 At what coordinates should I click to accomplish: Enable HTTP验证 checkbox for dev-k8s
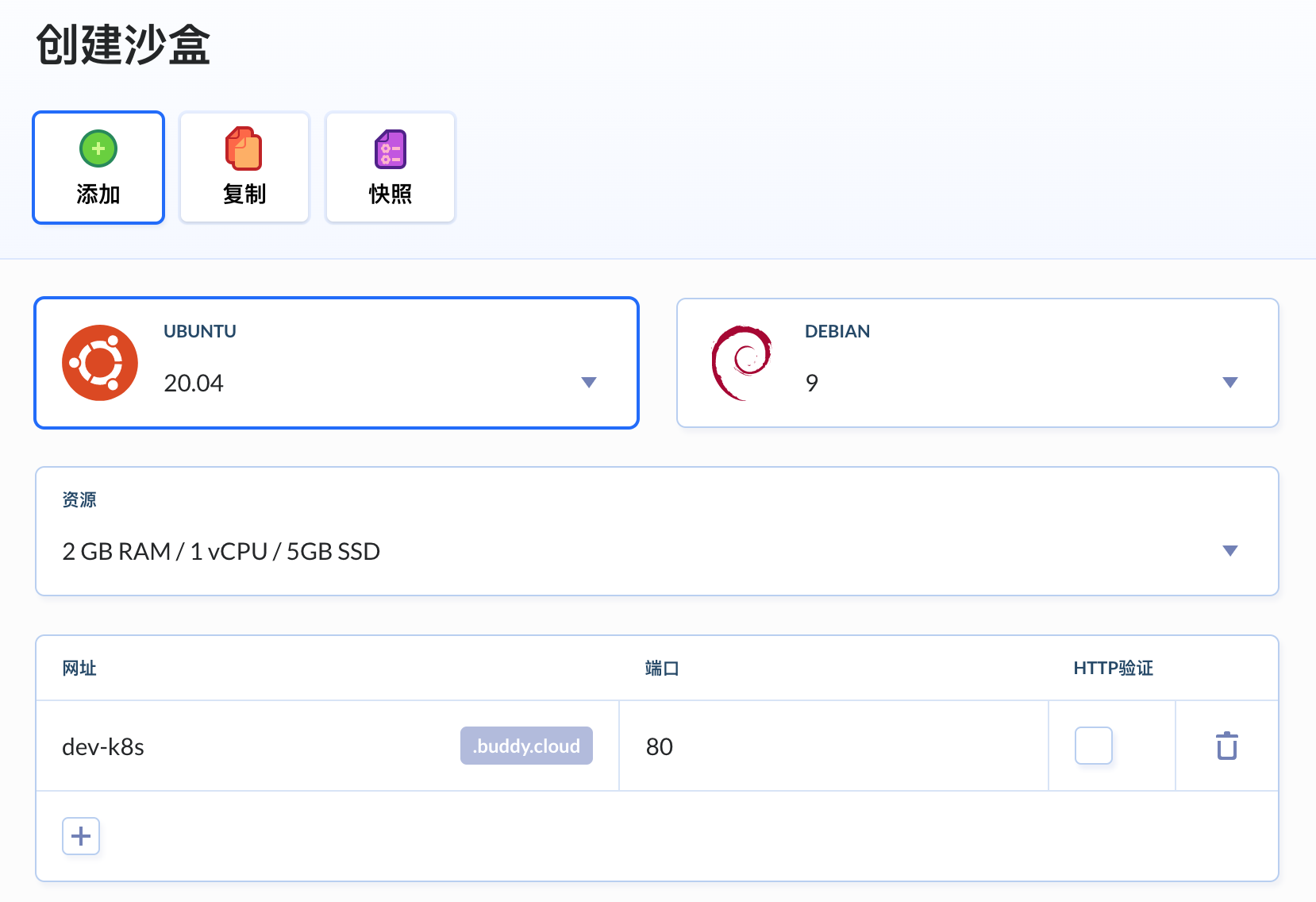tap(1093, 746)
